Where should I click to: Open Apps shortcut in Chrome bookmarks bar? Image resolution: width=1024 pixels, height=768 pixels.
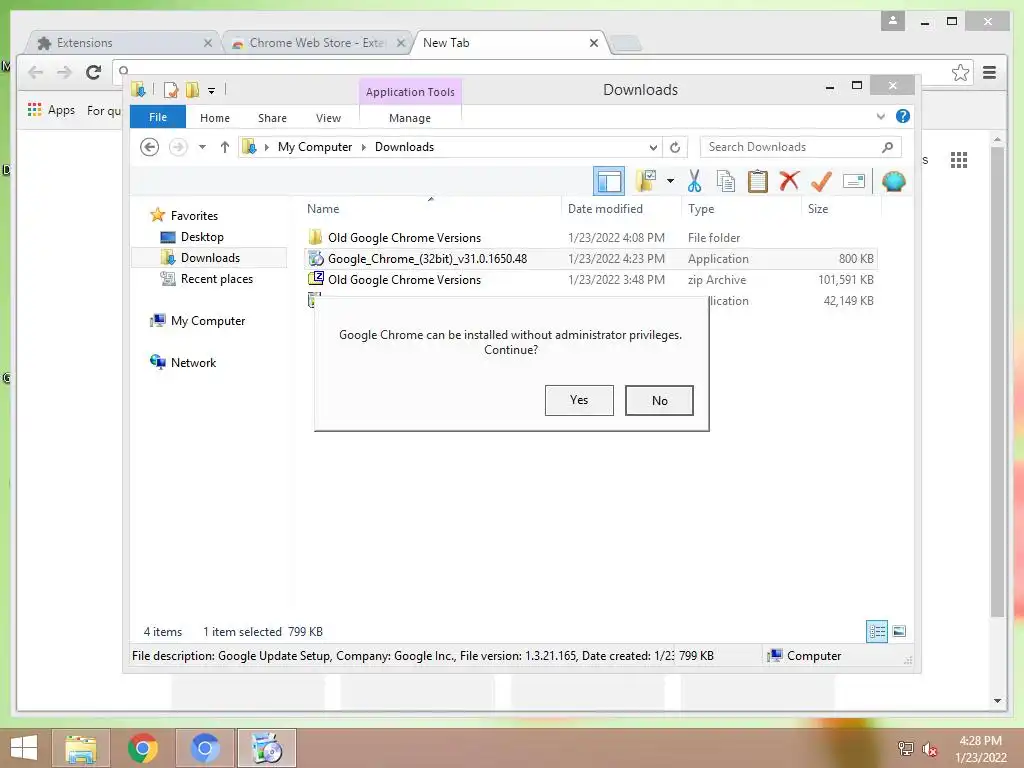(x=52, y=110)
